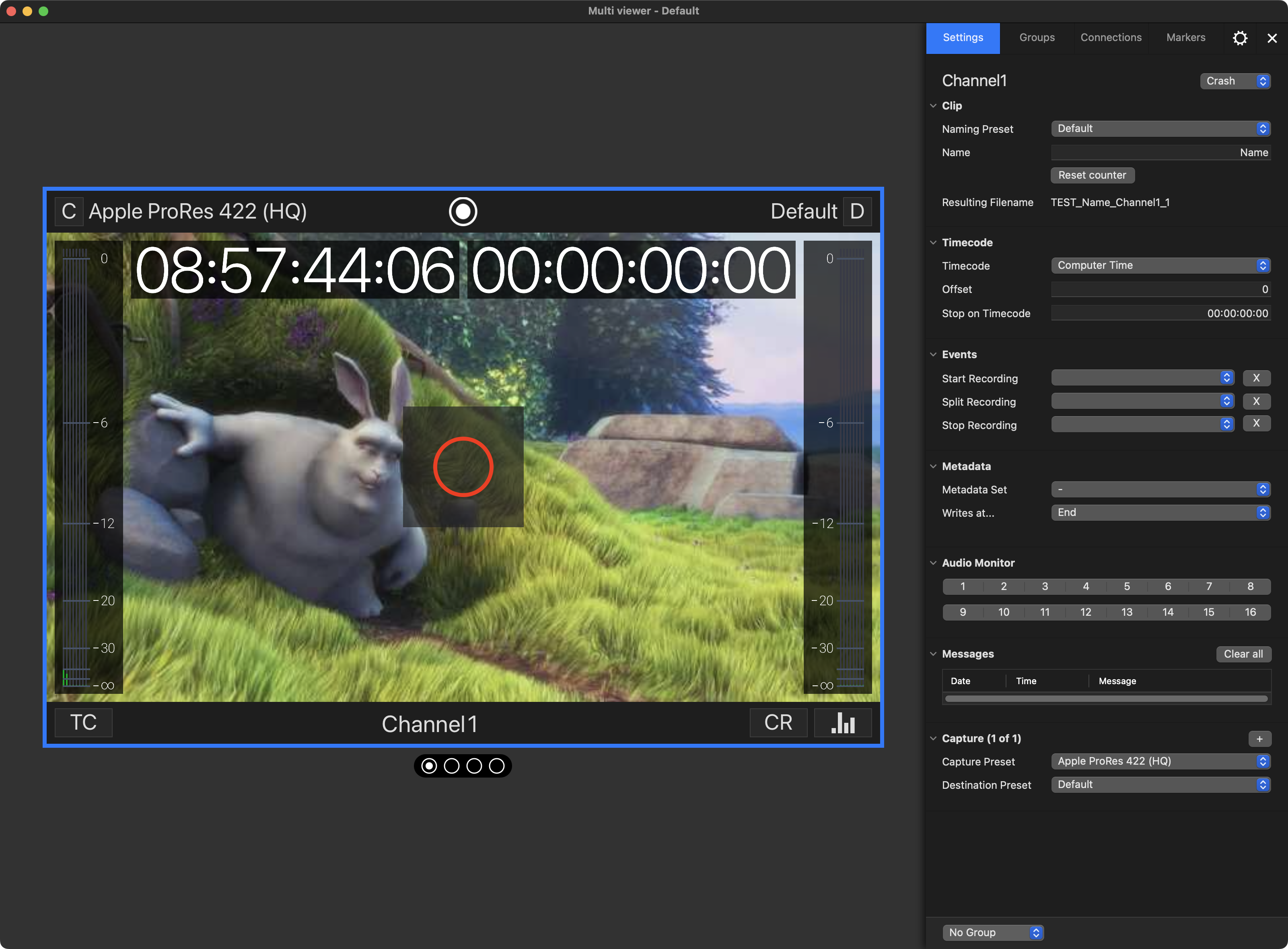Collapse the Clip section
The width and height of the screenshot is (1288, 949).
(x=933, y=106)
